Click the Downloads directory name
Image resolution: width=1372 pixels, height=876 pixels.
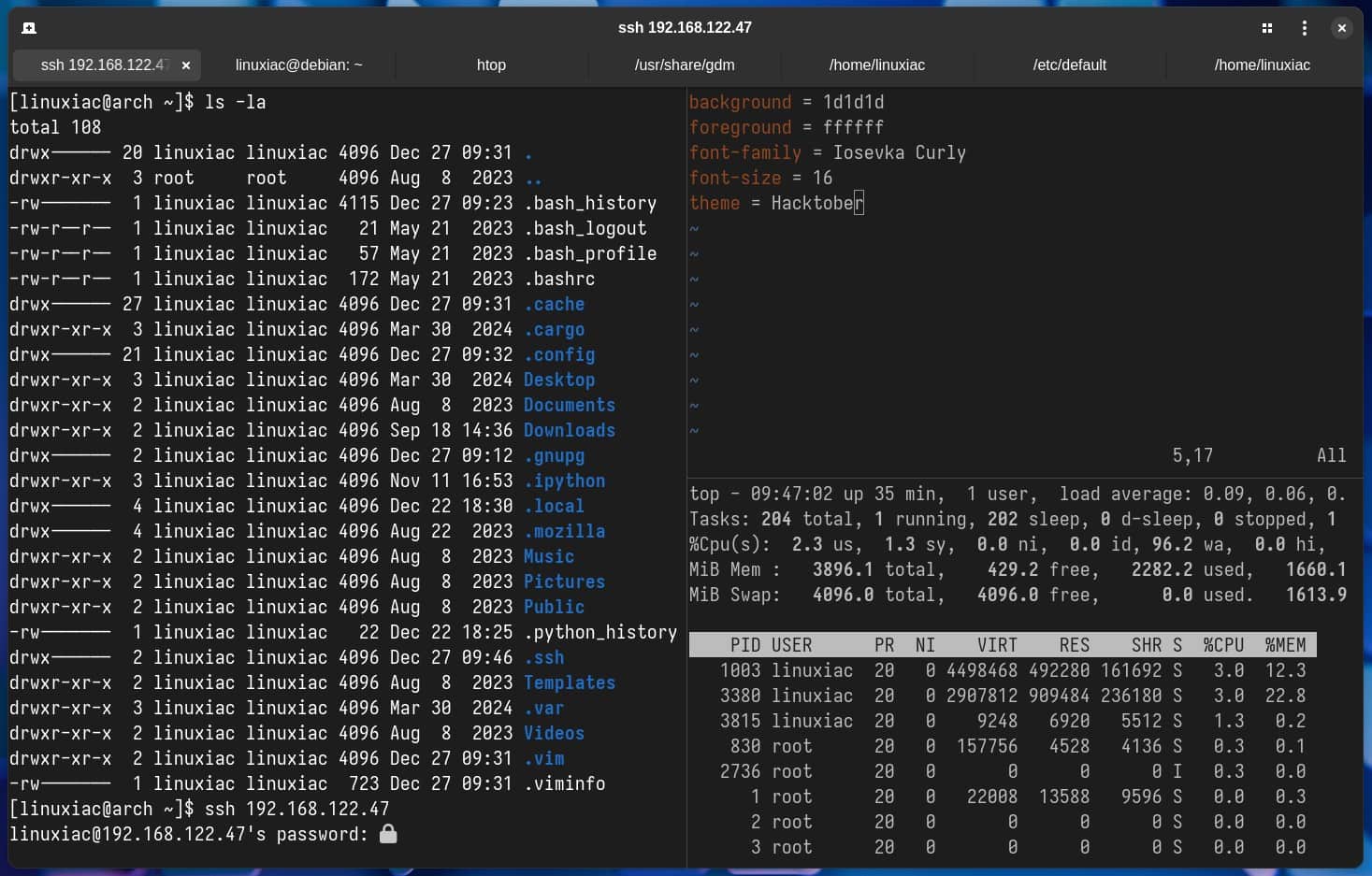click(x=570, y=430)
